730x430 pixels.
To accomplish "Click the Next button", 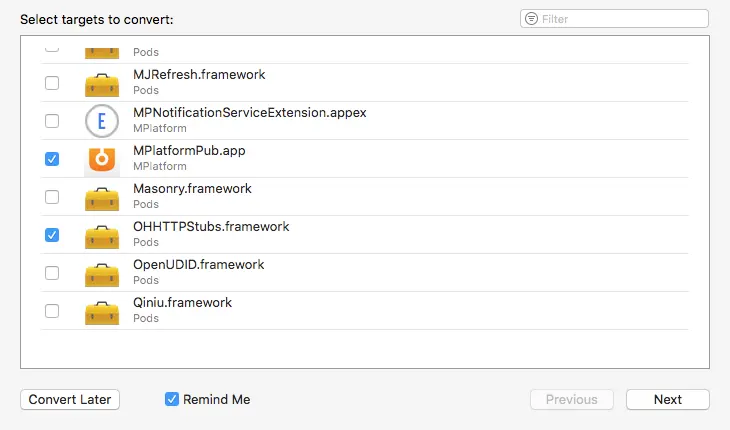I will (667, 399).
